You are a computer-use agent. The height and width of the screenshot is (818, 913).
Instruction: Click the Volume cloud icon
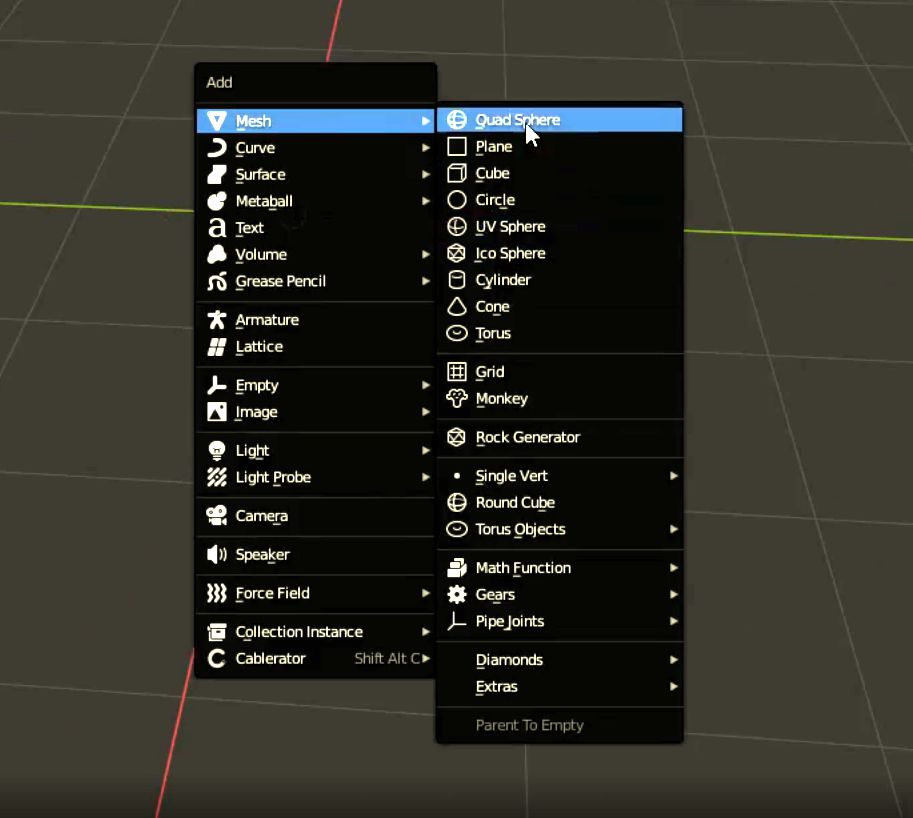(x=217, y=254)
